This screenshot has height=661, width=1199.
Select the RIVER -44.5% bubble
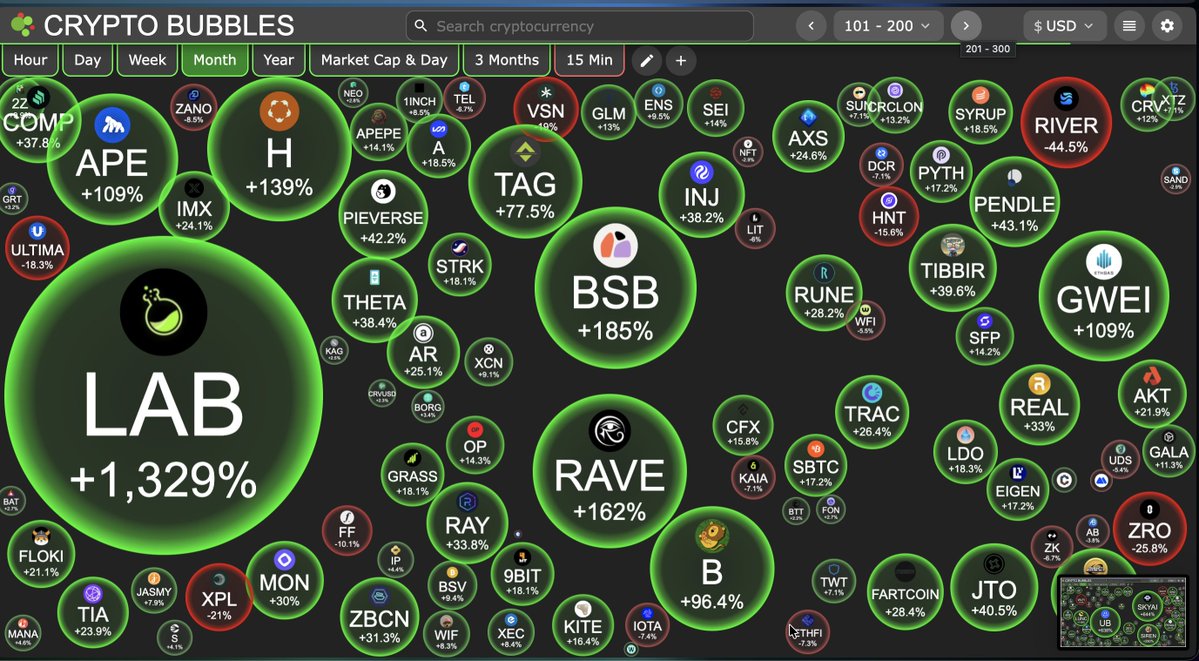point(1066,122)
